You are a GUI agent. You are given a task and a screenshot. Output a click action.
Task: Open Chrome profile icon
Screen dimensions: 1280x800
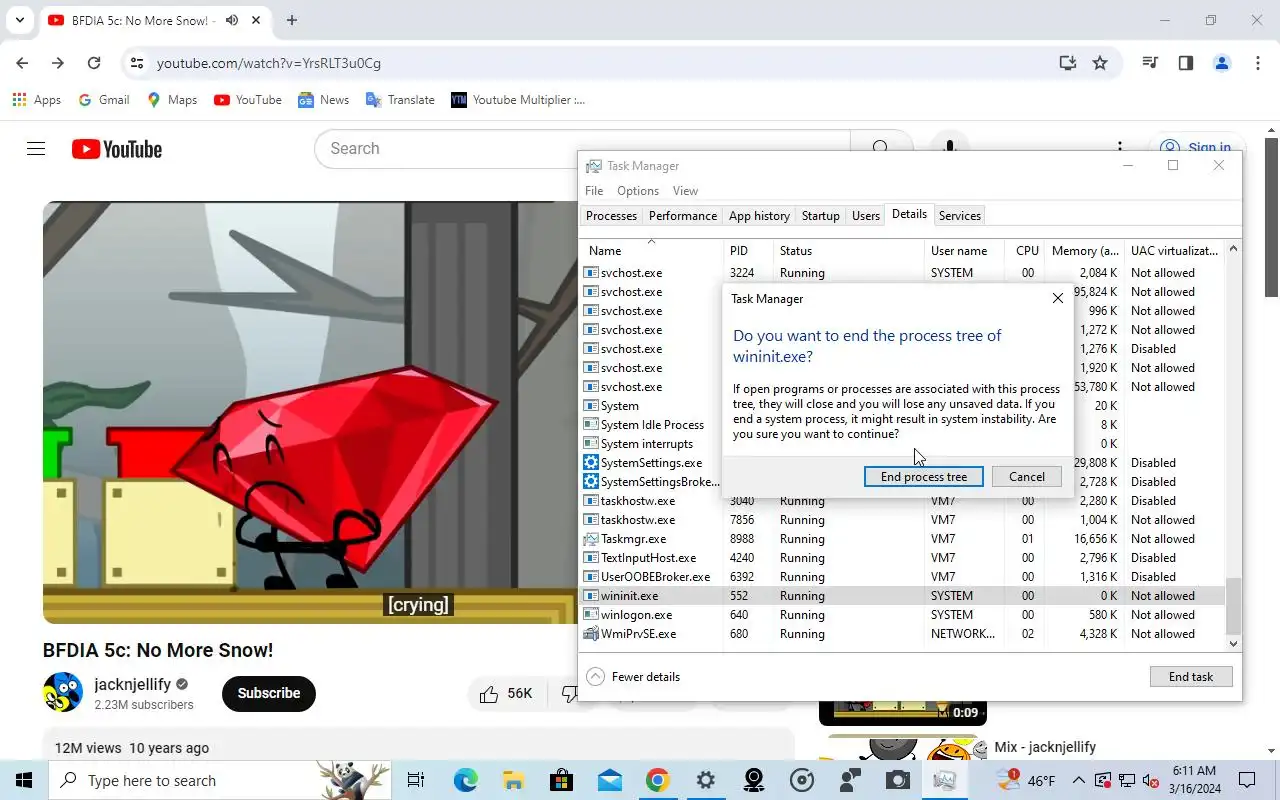click(x=1222, y=63)
